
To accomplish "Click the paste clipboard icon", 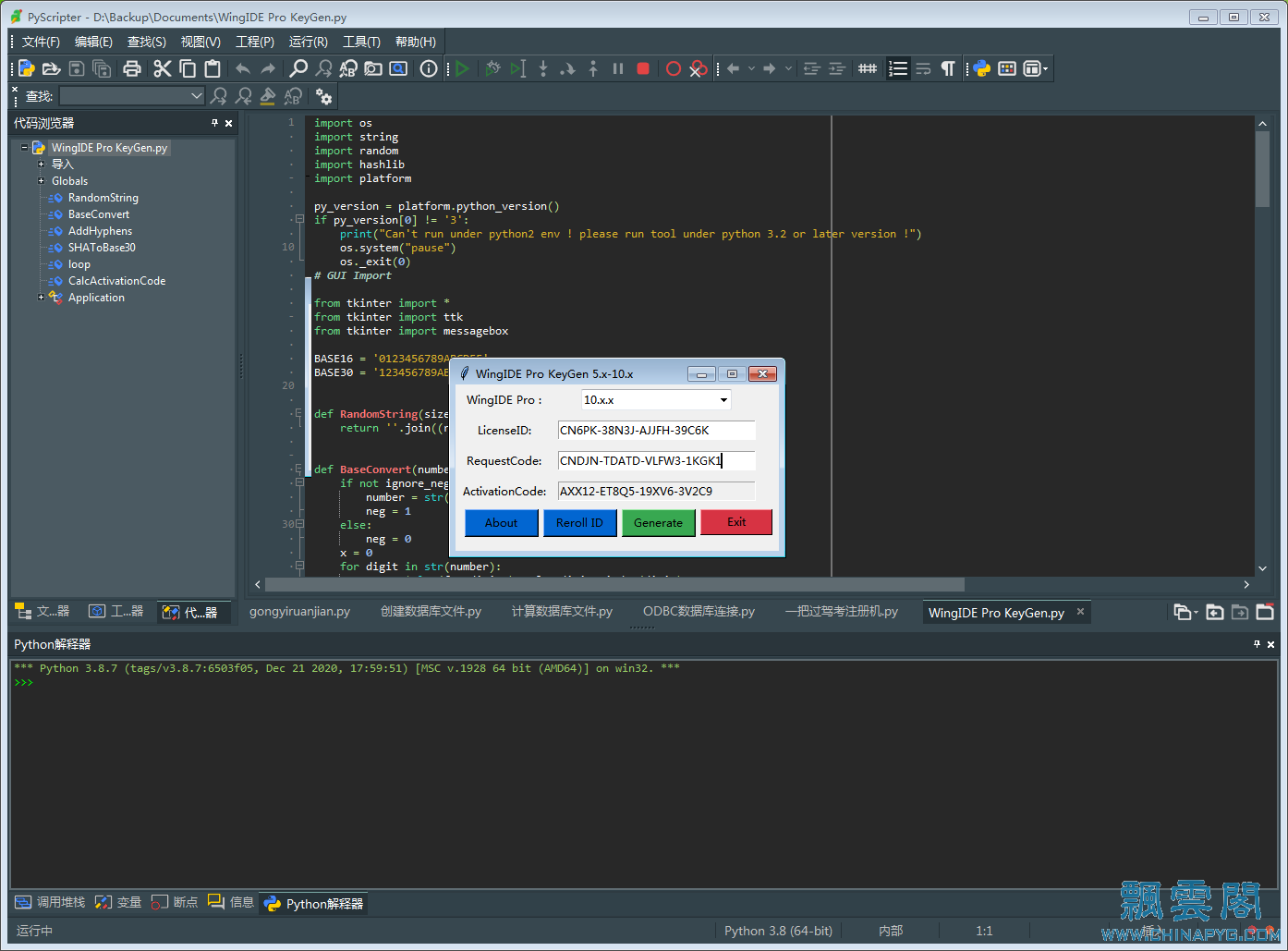I will tap(213, 68).
